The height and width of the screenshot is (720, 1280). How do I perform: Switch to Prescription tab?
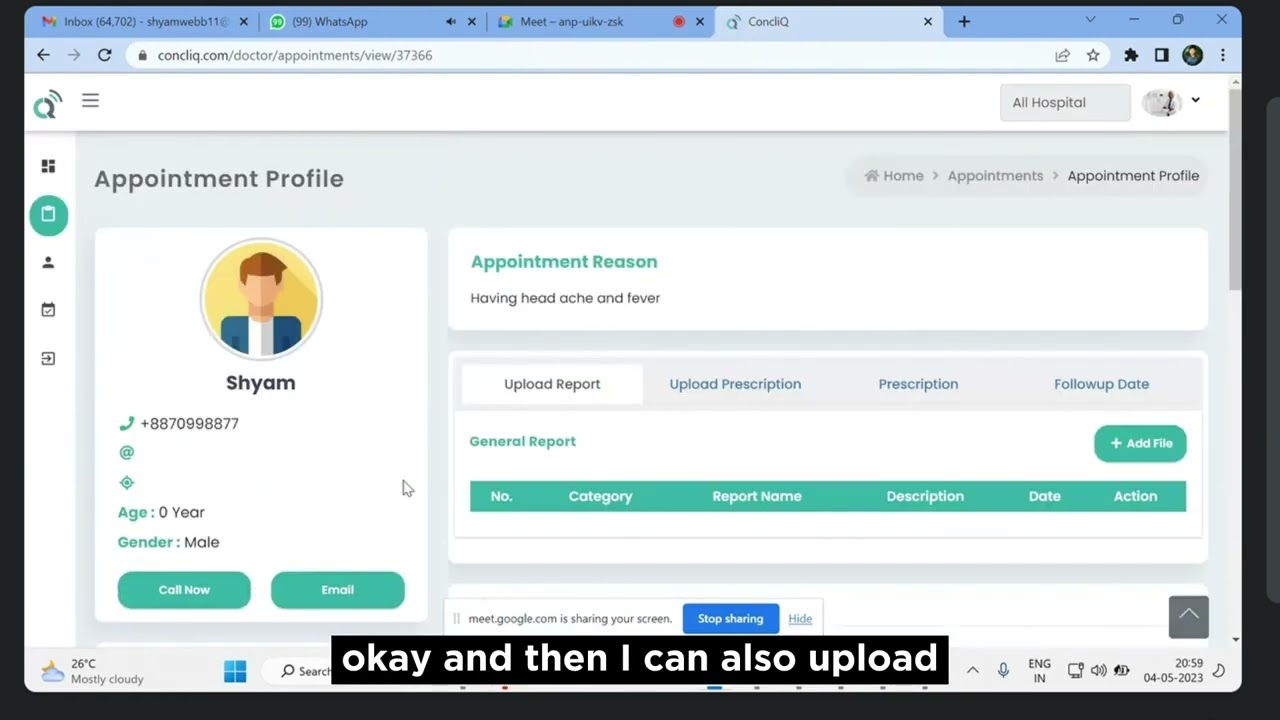point(918,384)
